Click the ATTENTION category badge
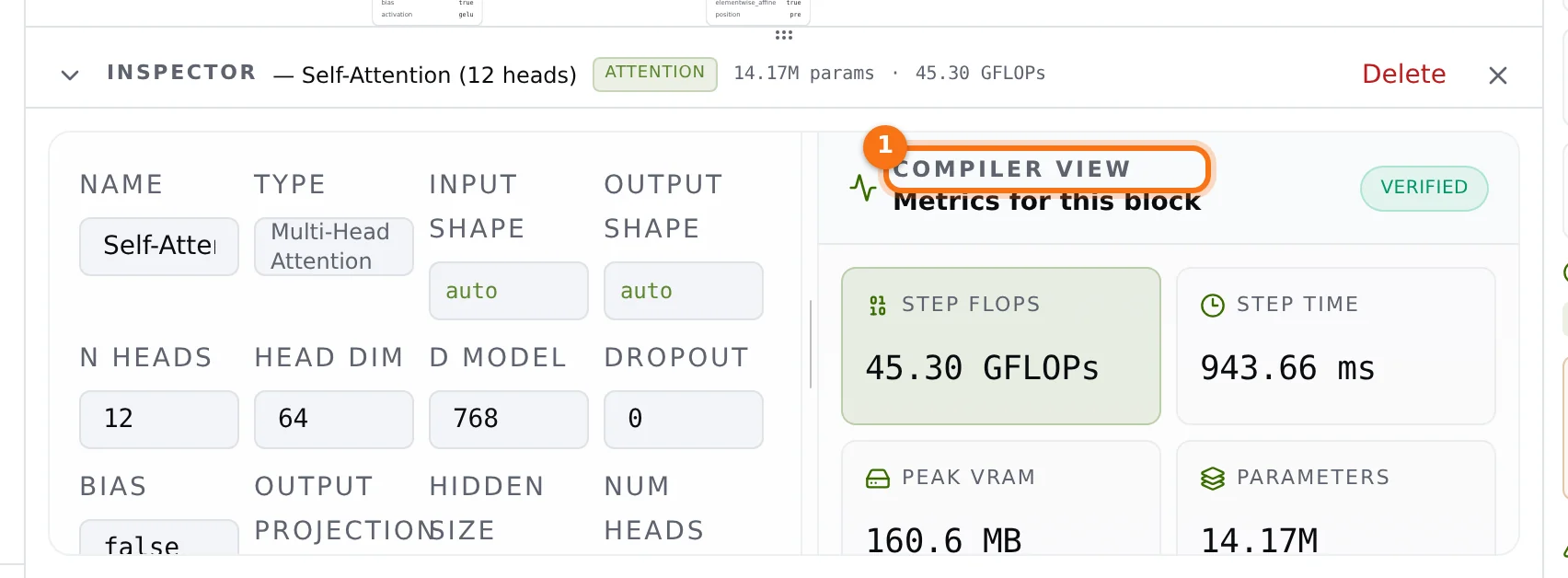The width and height of the screenshot is (1568, 578). point(655,74)
